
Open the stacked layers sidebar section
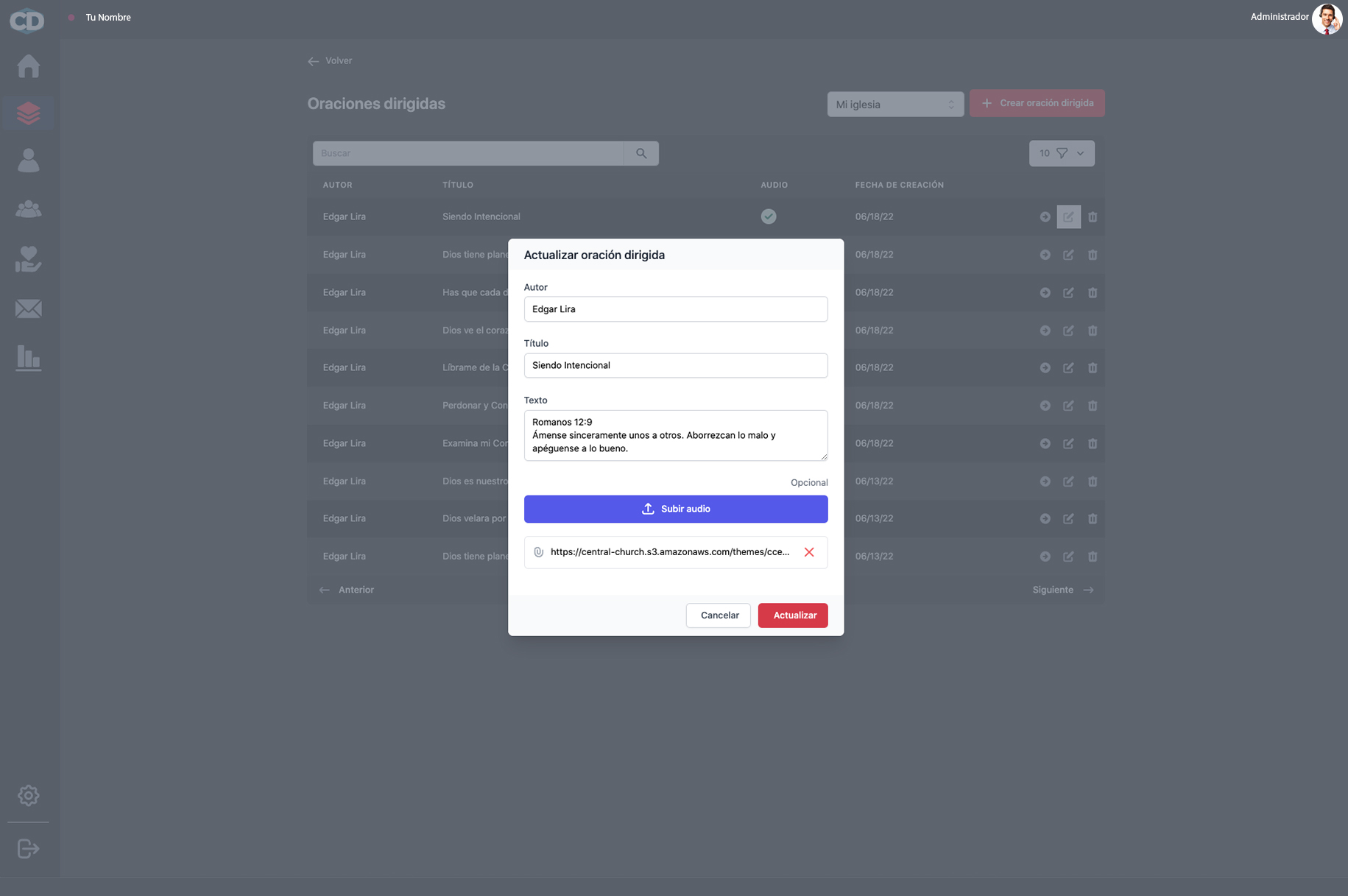tap(29, 113)
